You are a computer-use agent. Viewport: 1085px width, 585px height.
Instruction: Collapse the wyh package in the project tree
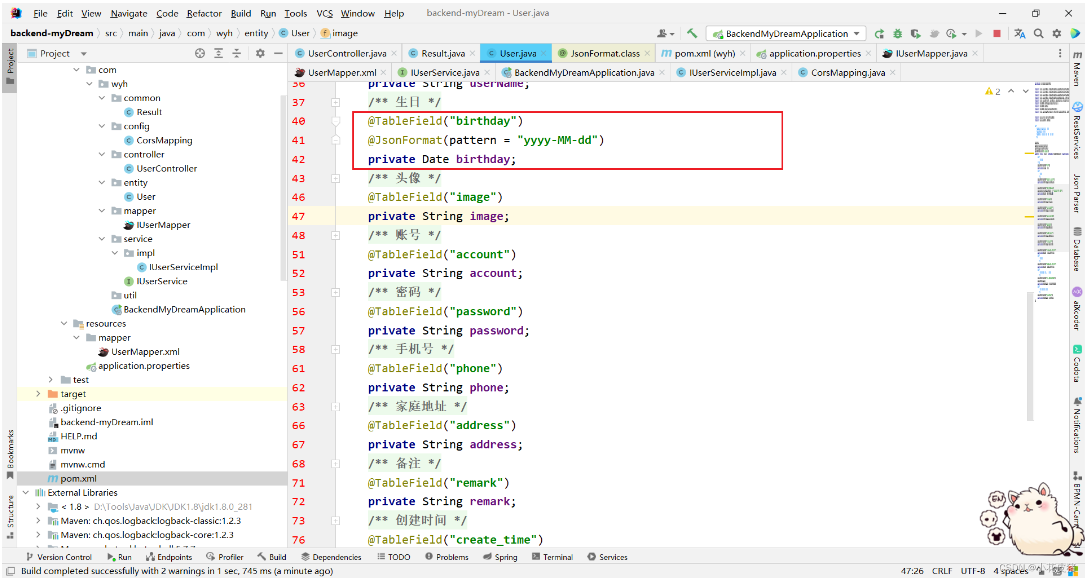pyautogui.click(x=89, y=84)
